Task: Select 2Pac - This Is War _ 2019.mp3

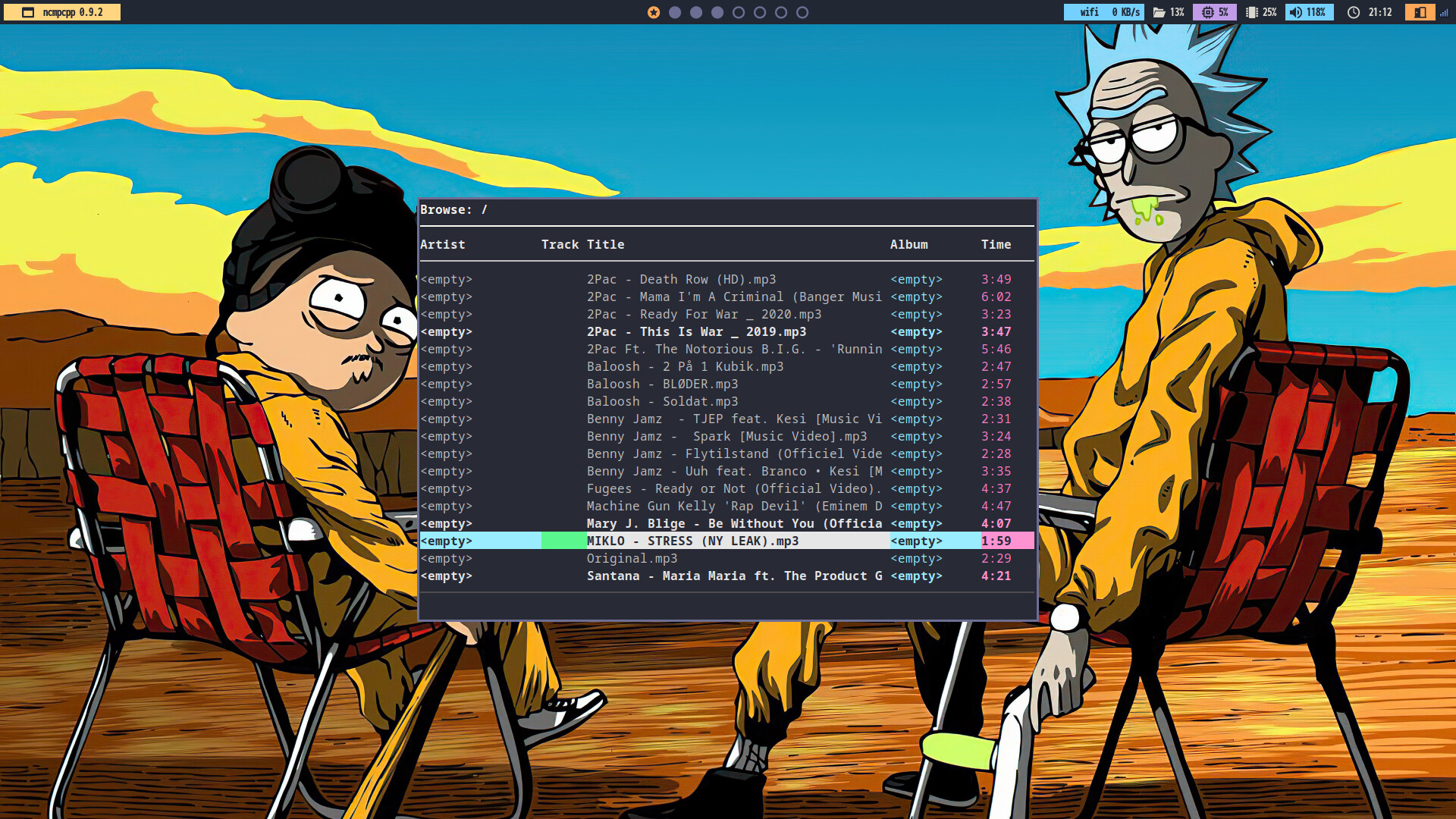Action: click(x=727, y=331)
